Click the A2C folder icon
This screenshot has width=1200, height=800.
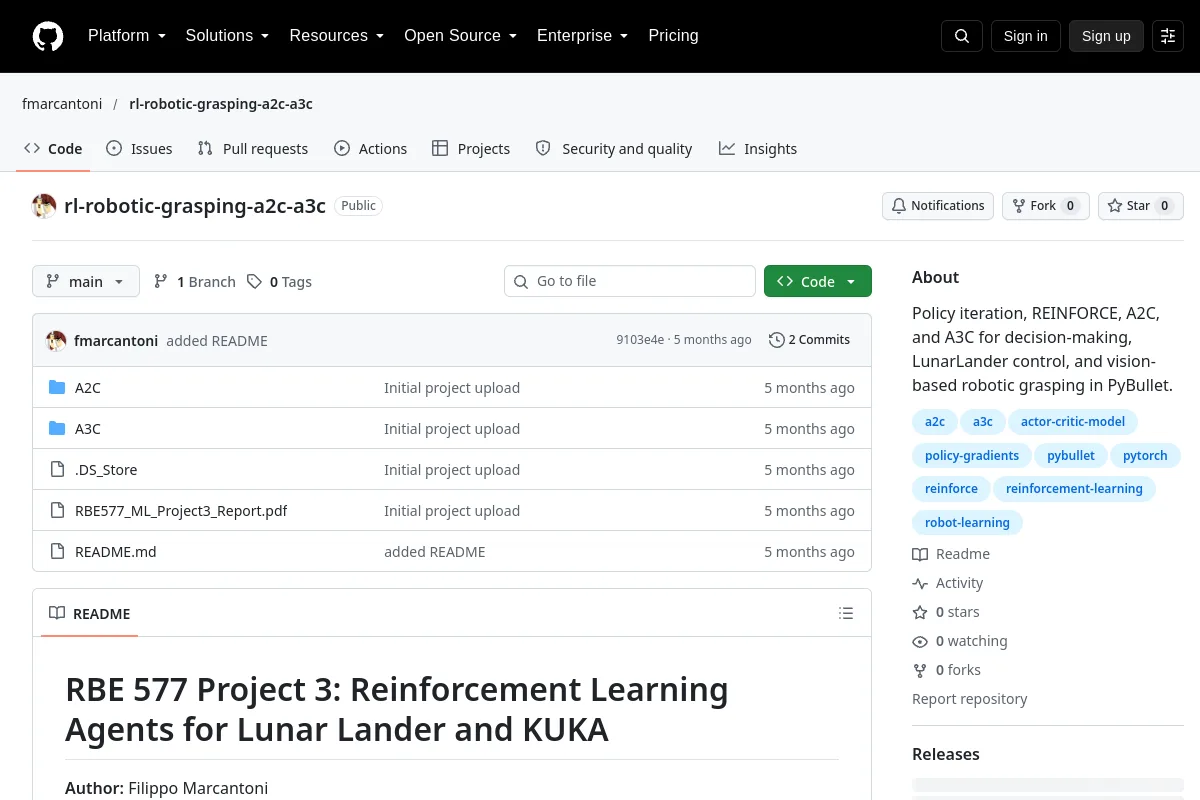click(57, 388)
